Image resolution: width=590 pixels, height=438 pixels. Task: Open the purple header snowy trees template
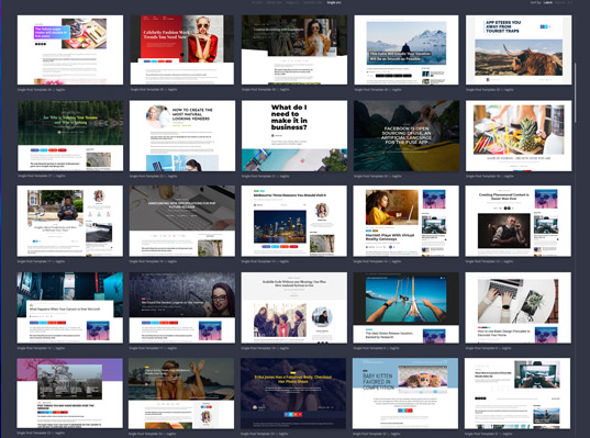coord(70,393)
